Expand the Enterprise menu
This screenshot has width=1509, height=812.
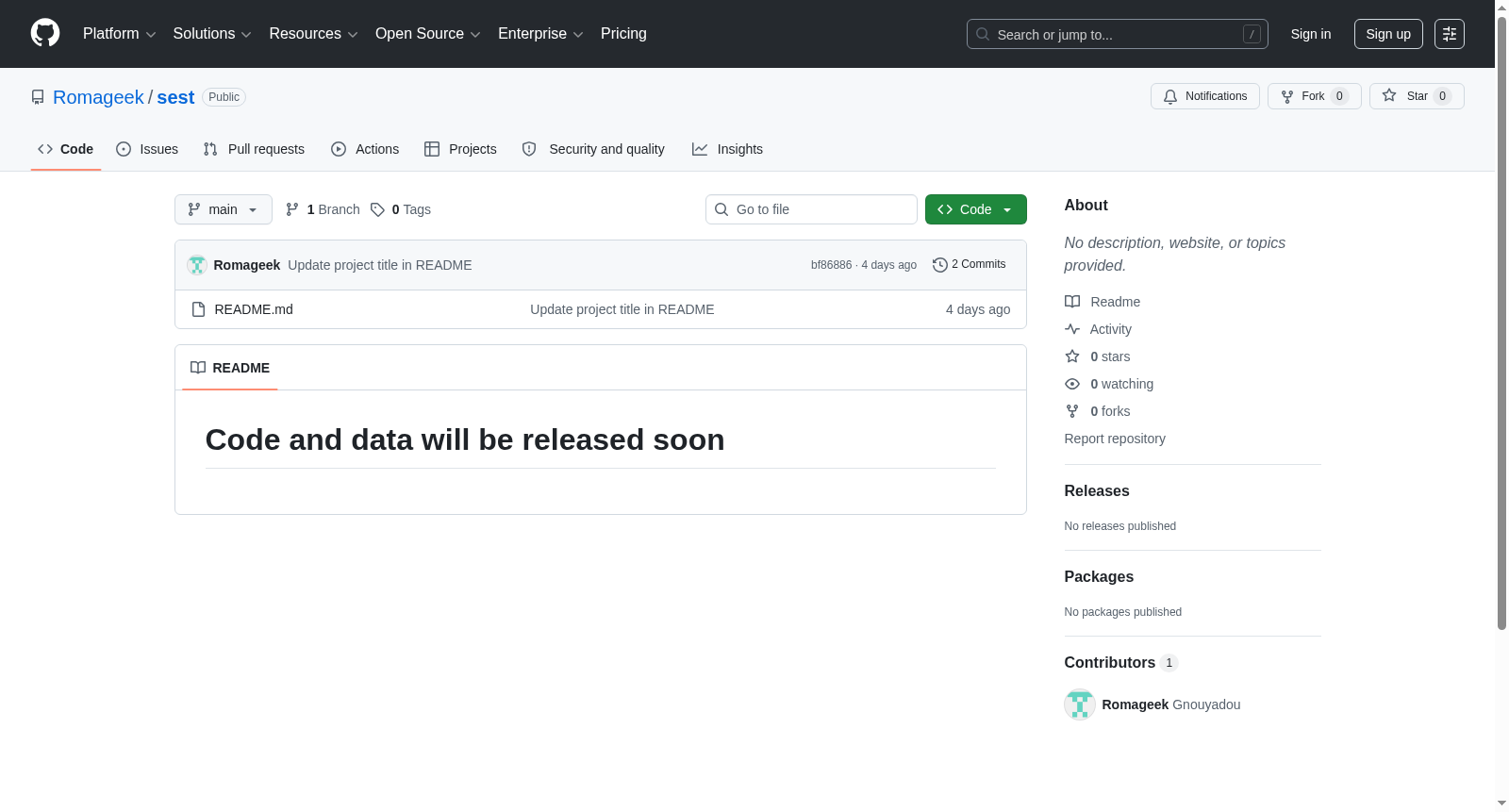[540, 34]
